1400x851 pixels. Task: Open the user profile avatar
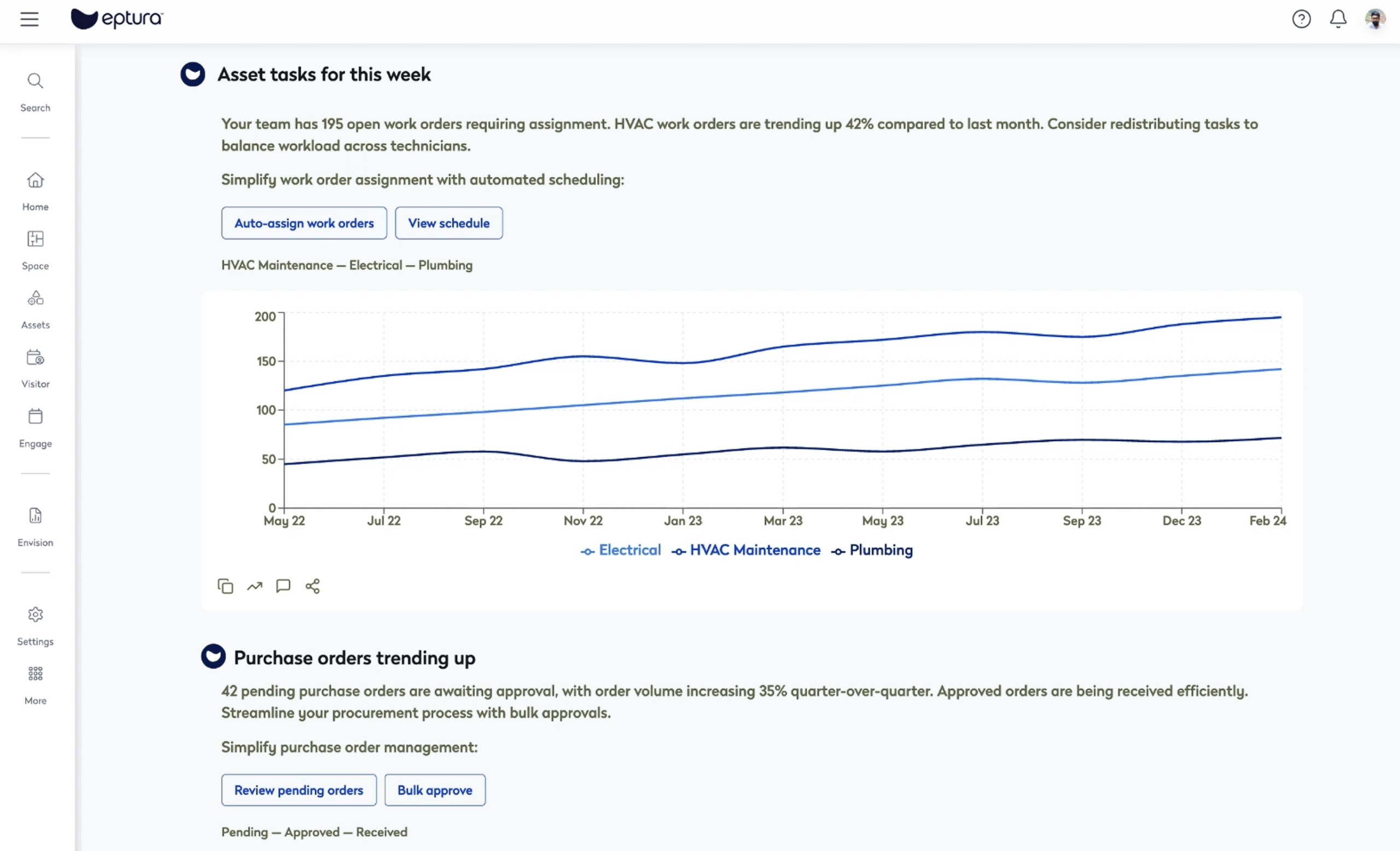1375,19
